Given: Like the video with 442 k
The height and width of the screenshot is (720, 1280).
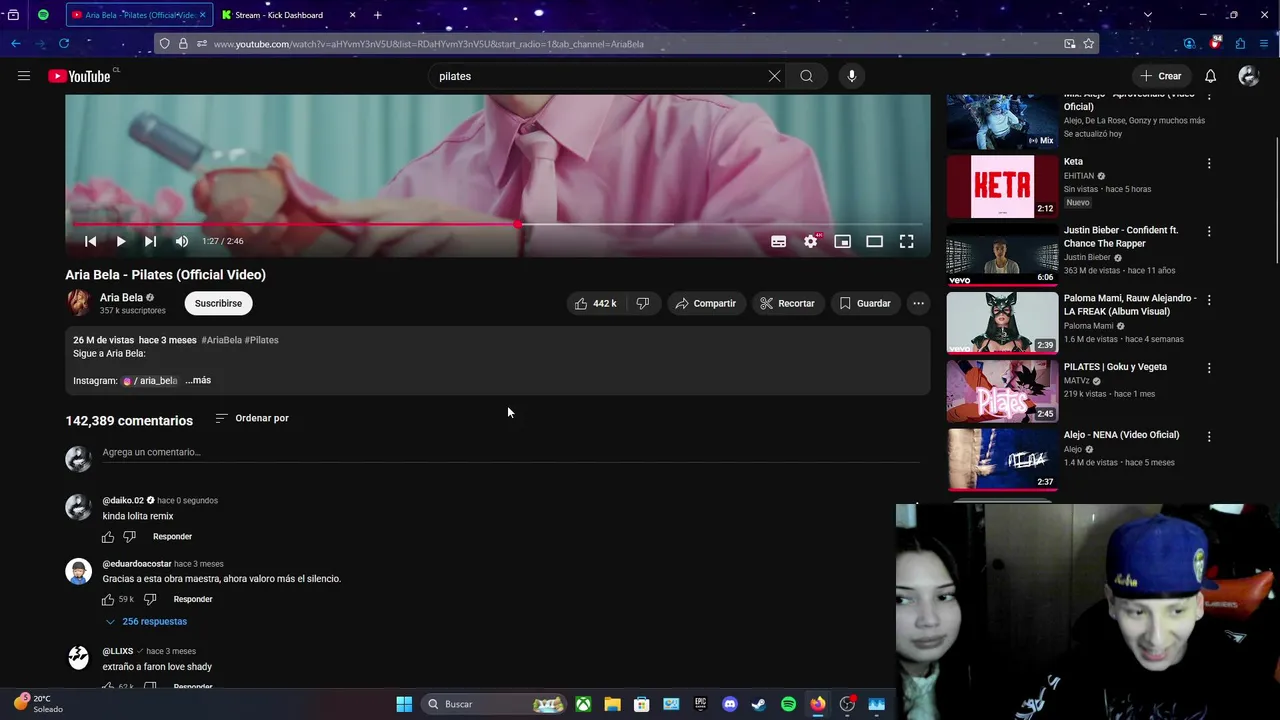Looking at the screenshot, I should pos(596,303).
